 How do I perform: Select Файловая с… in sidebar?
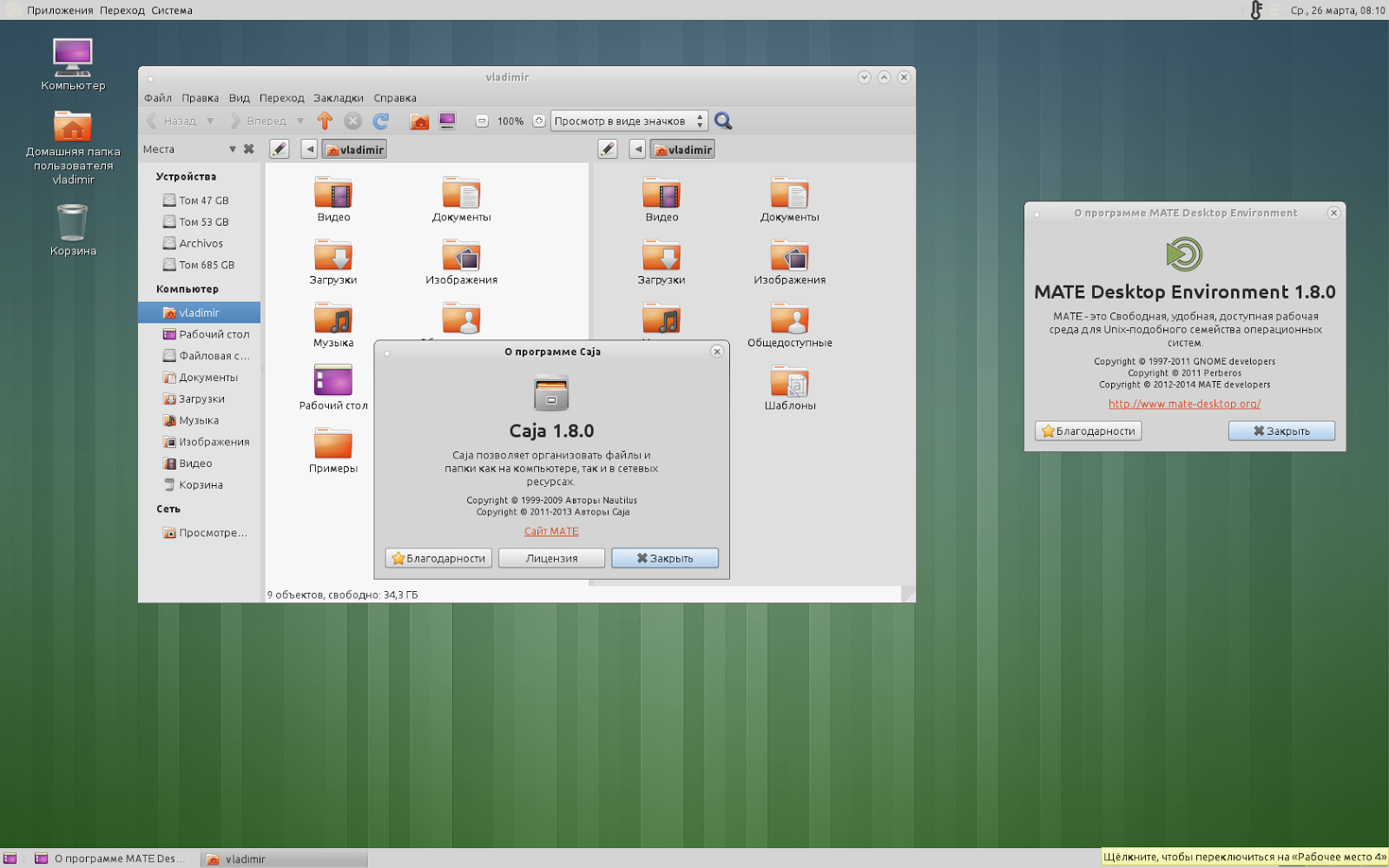[x=200, y=355]
